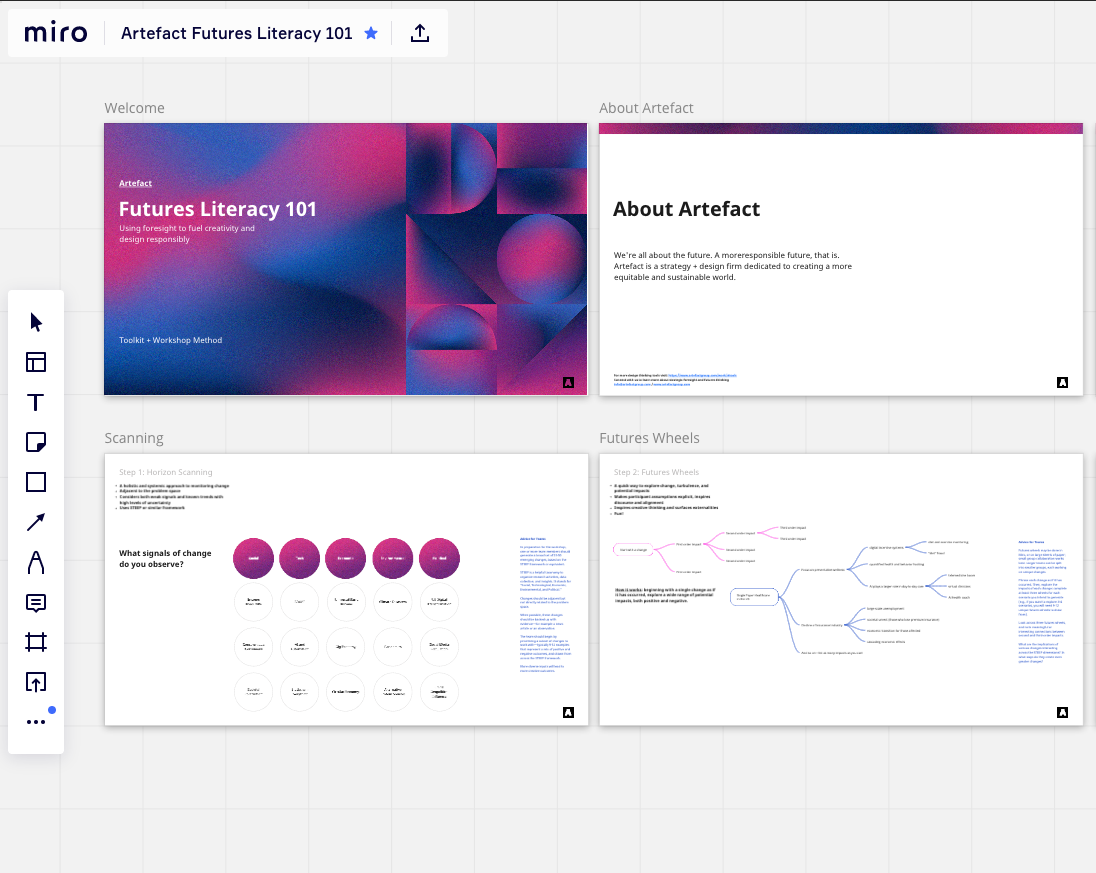Click the Futures Literacy 101 heading
This screenshot has height=873, width=1096.
pos(217,209)
